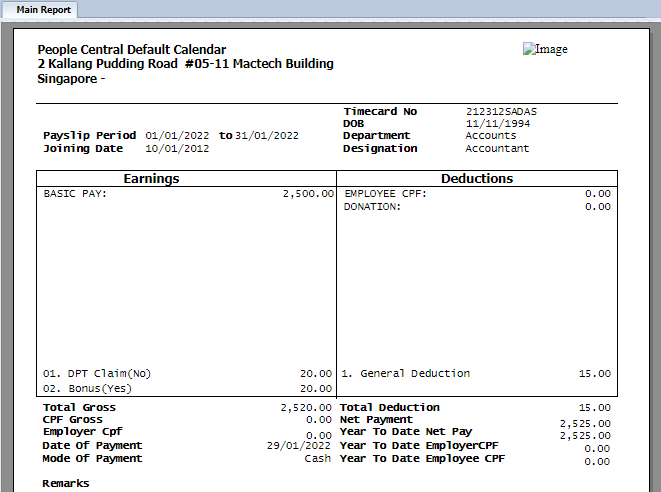Click the Designation value Accountant
This screenshot has width=661, height=492.
coord(497,148)
